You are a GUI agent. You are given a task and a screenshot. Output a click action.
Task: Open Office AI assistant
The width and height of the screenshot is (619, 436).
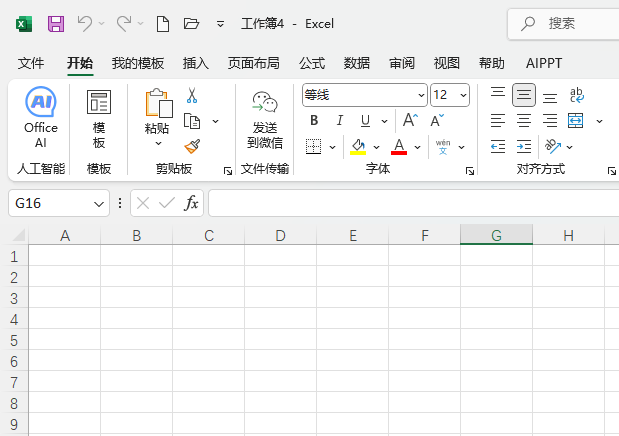(41, 117)
